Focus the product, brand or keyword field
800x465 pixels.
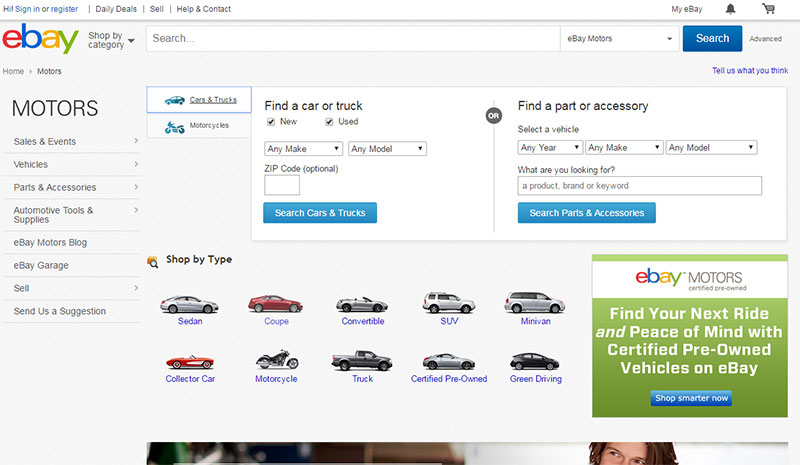coord(640,186)
